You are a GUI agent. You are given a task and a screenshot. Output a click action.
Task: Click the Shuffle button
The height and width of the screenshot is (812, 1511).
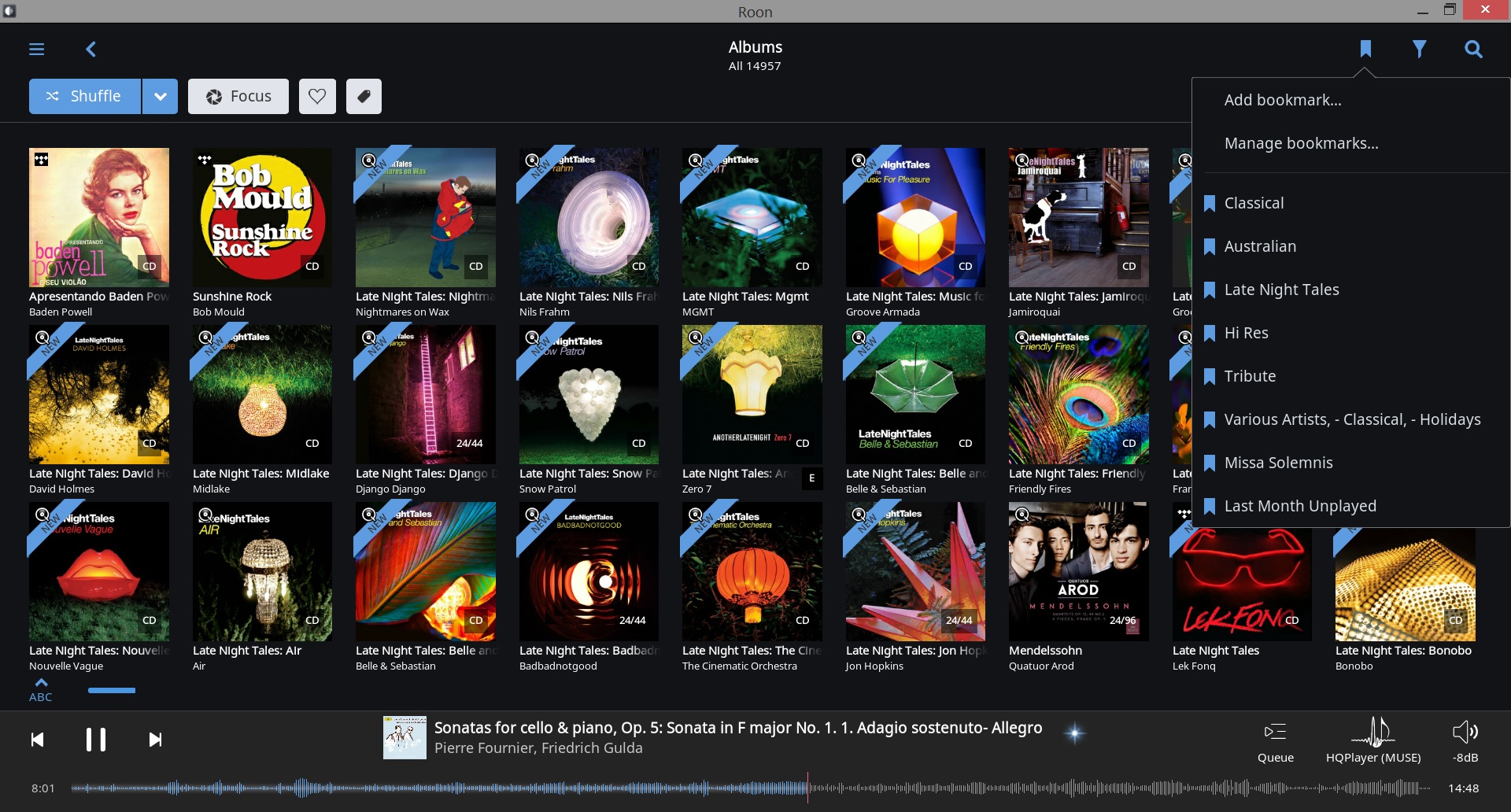85,96
